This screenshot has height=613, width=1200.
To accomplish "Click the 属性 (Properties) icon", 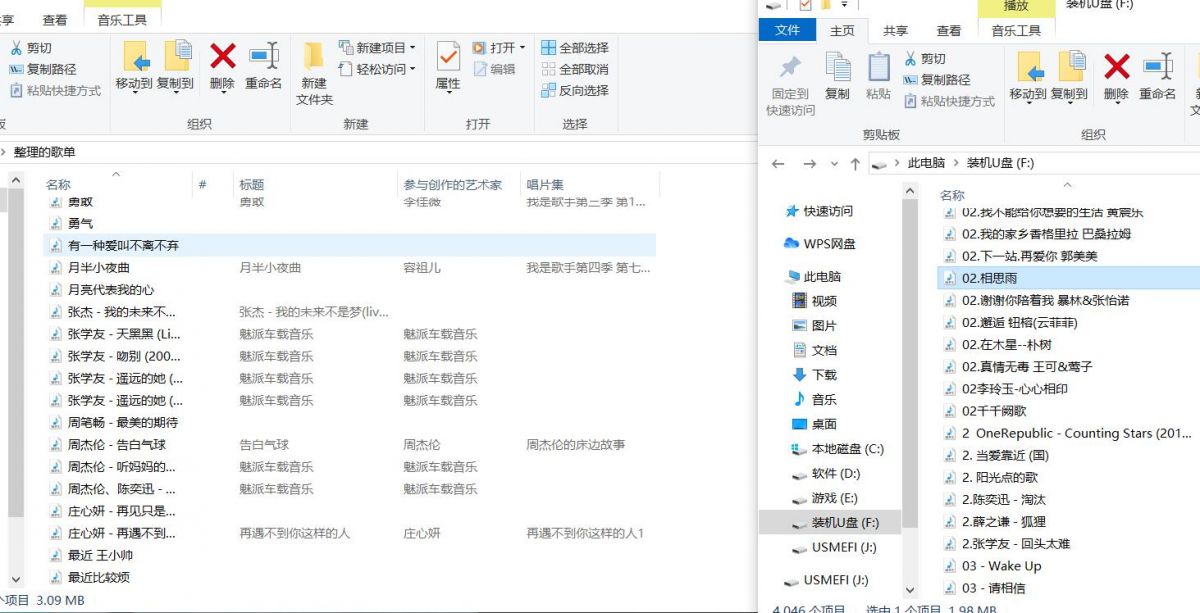I will pyautogui.click(x=446, y=68).
